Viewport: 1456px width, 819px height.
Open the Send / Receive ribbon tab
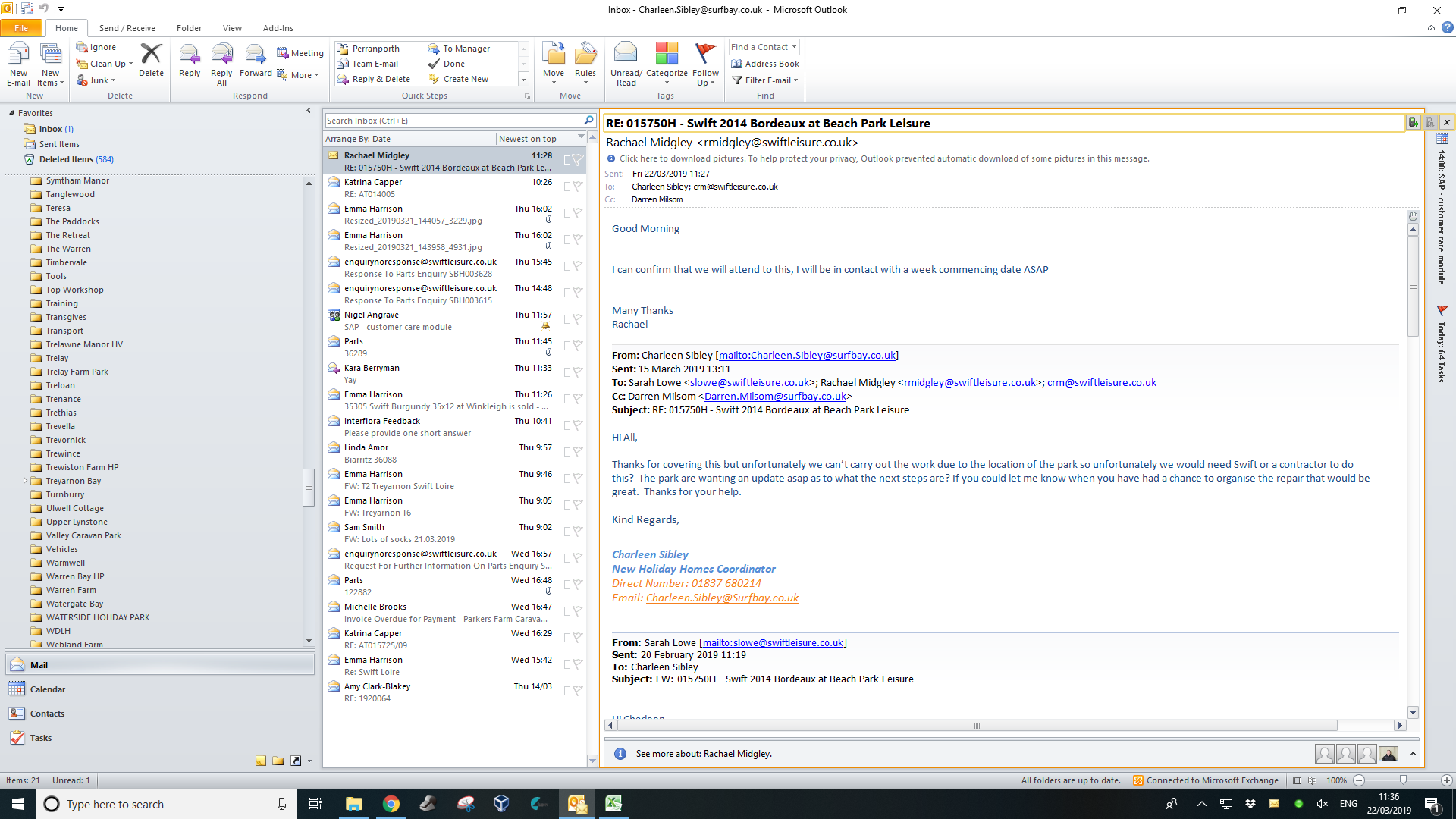tap(127, 28)
